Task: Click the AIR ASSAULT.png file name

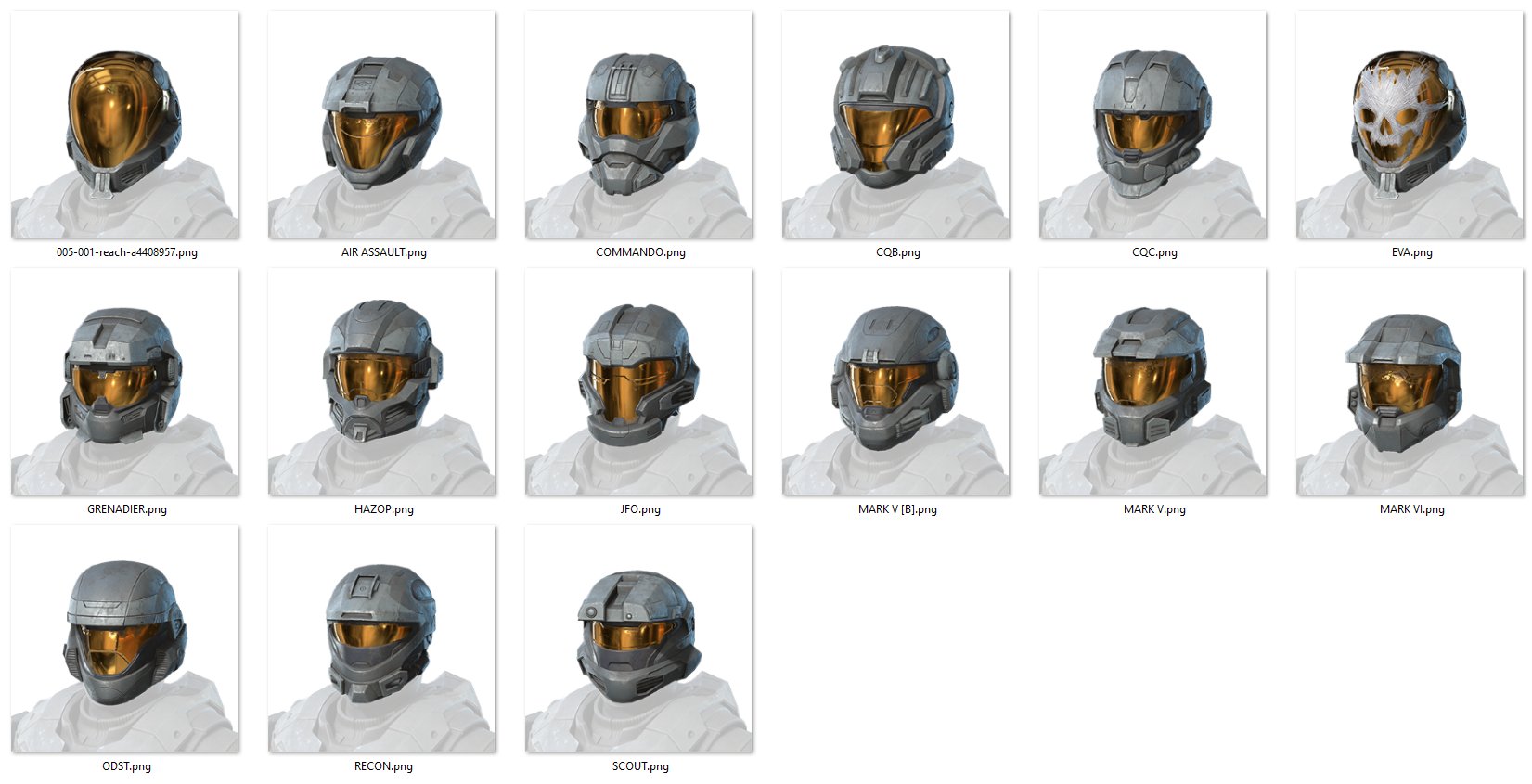Action: coord(384,252)
